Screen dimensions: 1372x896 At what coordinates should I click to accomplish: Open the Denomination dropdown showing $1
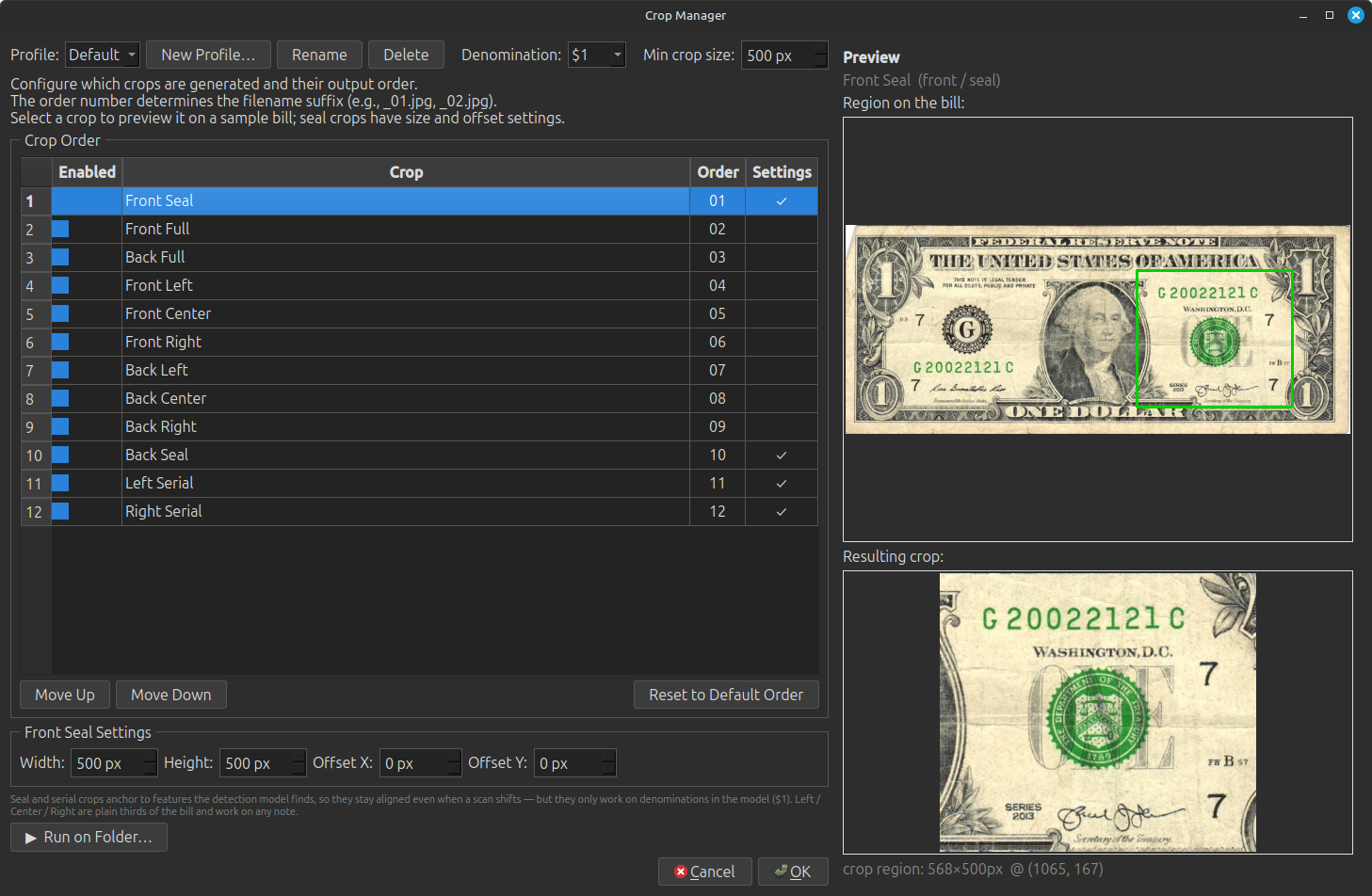597,55
